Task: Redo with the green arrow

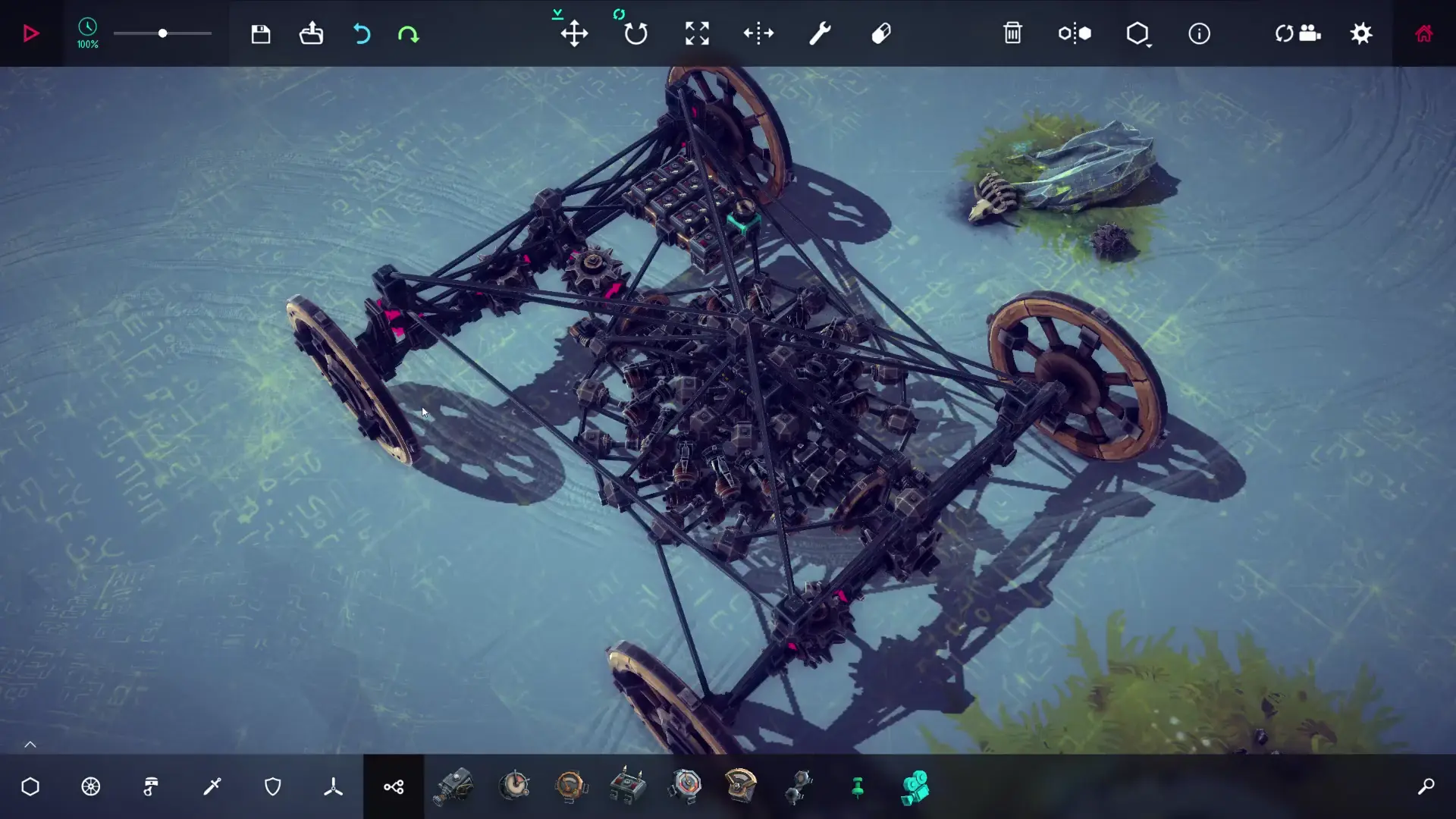Action: pyautogui.click(x=408, y=33)
